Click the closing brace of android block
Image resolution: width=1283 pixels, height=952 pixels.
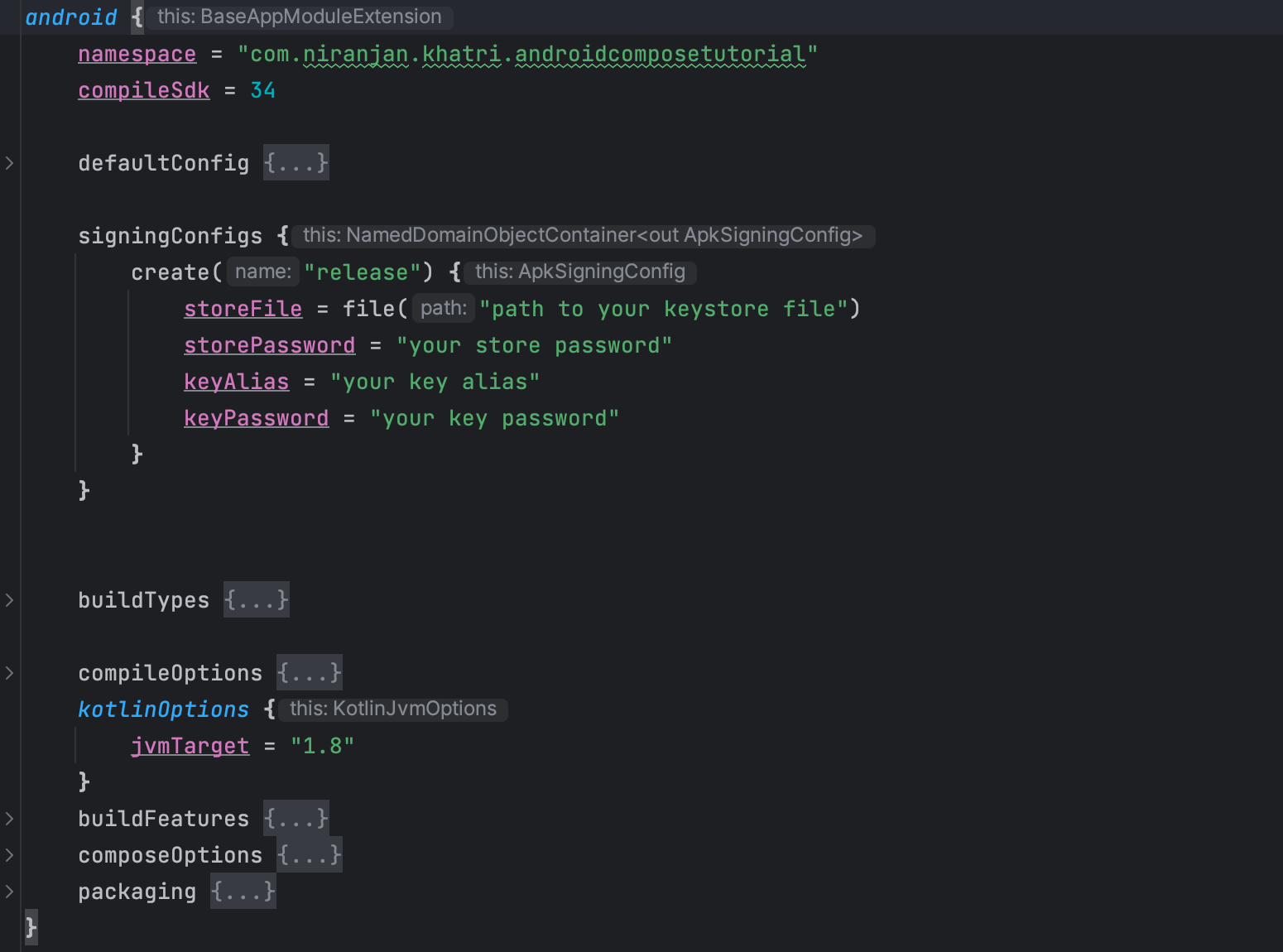tap(31, 928)
